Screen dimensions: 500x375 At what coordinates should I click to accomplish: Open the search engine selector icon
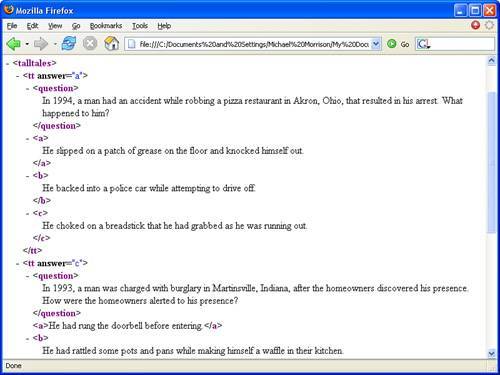pyautogui.click(x=424, y=44)
